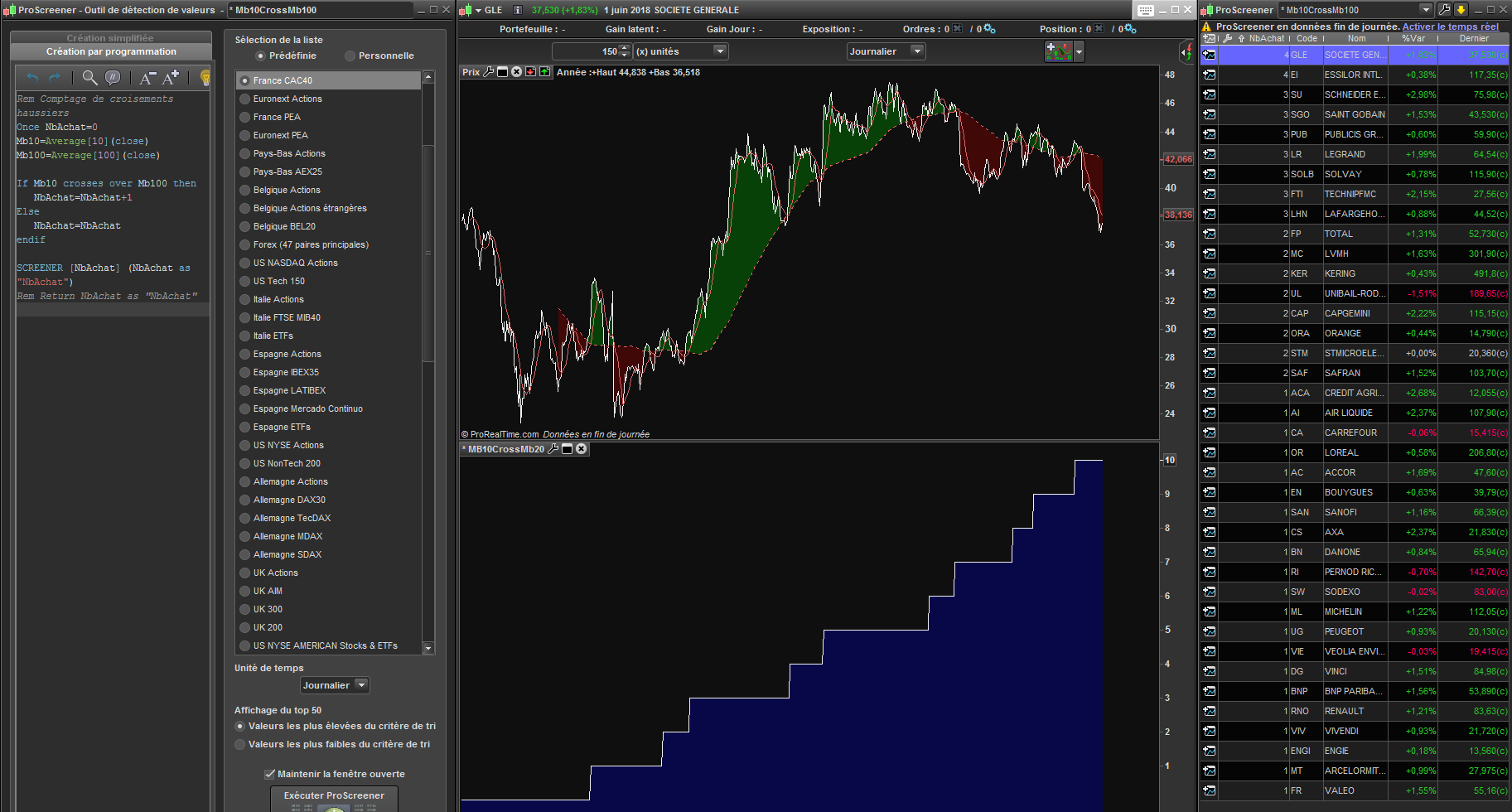Select the LVMH result row

[1355, 254]
